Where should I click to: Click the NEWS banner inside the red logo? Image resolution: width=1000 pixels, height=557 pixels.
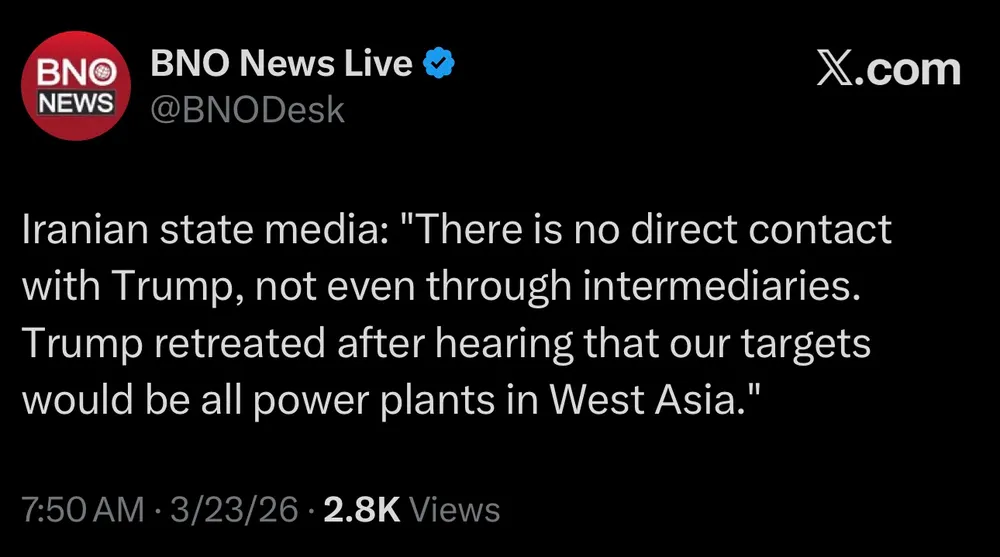point(77,101)
